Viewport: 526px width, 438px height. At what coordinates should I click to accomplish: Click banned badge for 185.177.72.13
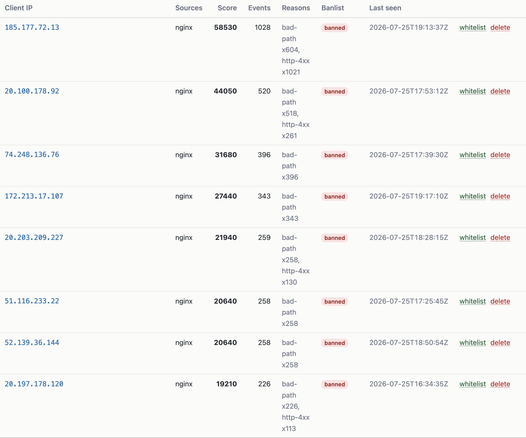(334, 28)
